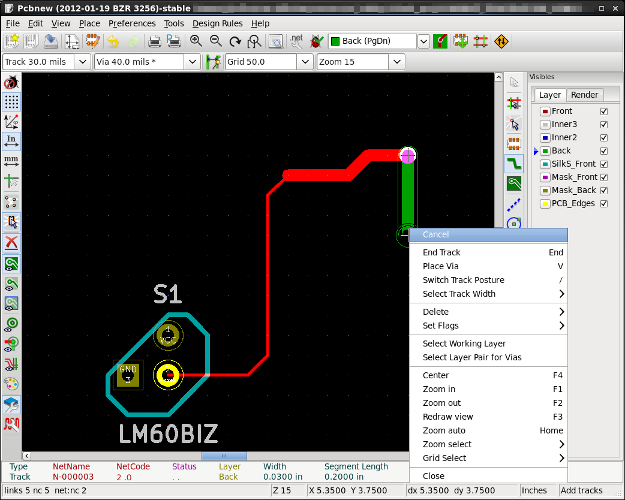Click the Inner2 layer blue color swatch
625x500 pixels.
point(545,138)
